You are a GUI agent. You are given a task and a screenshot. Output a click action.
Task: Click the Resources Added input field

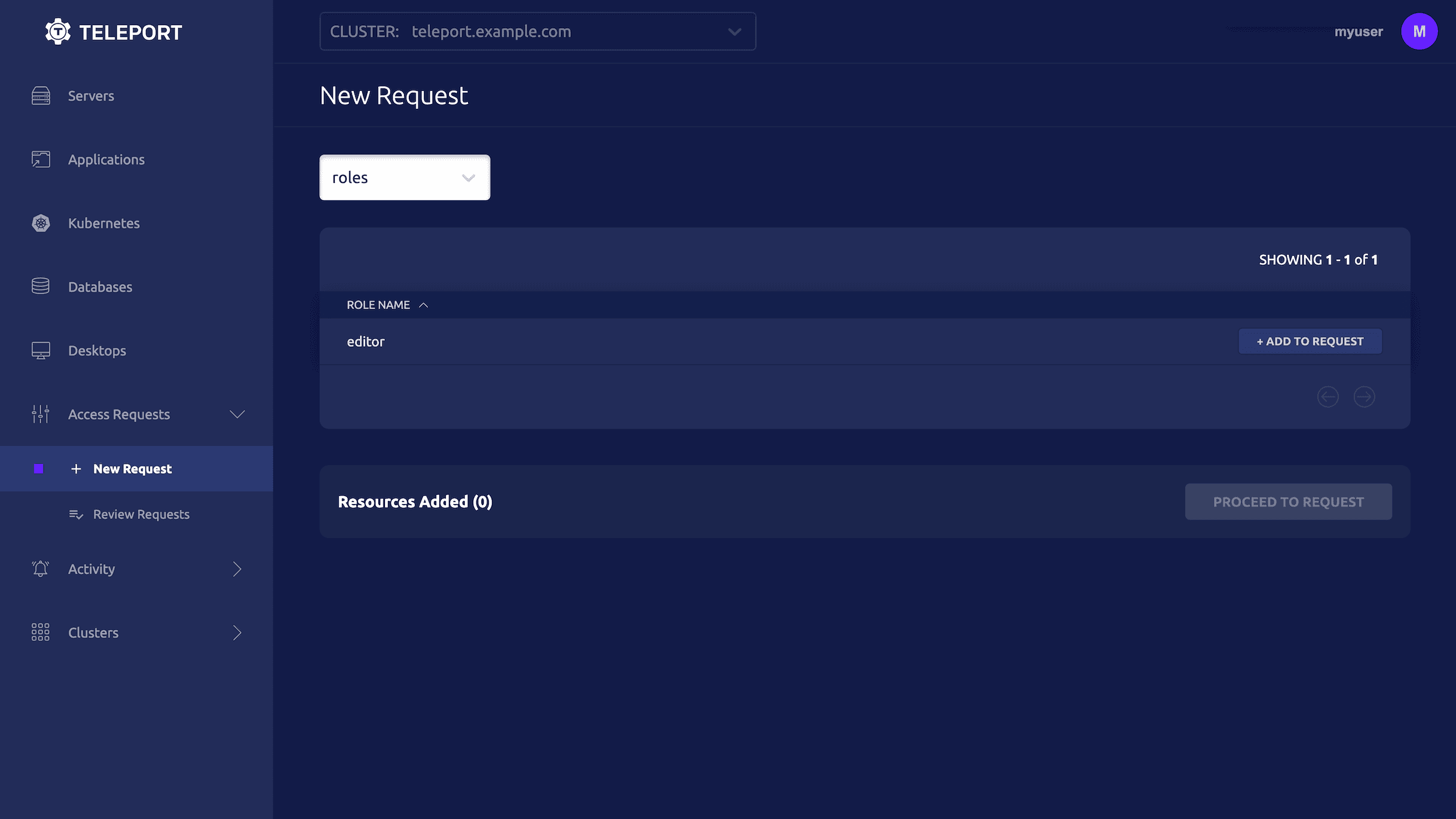click(415, 501)
